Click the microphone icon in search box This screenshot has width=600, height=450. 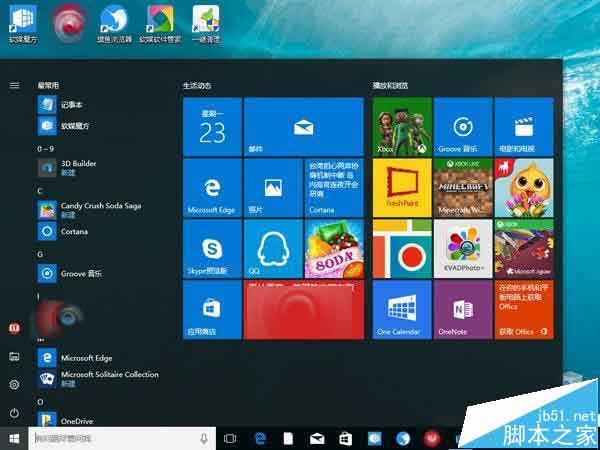(x=204, y=439)
